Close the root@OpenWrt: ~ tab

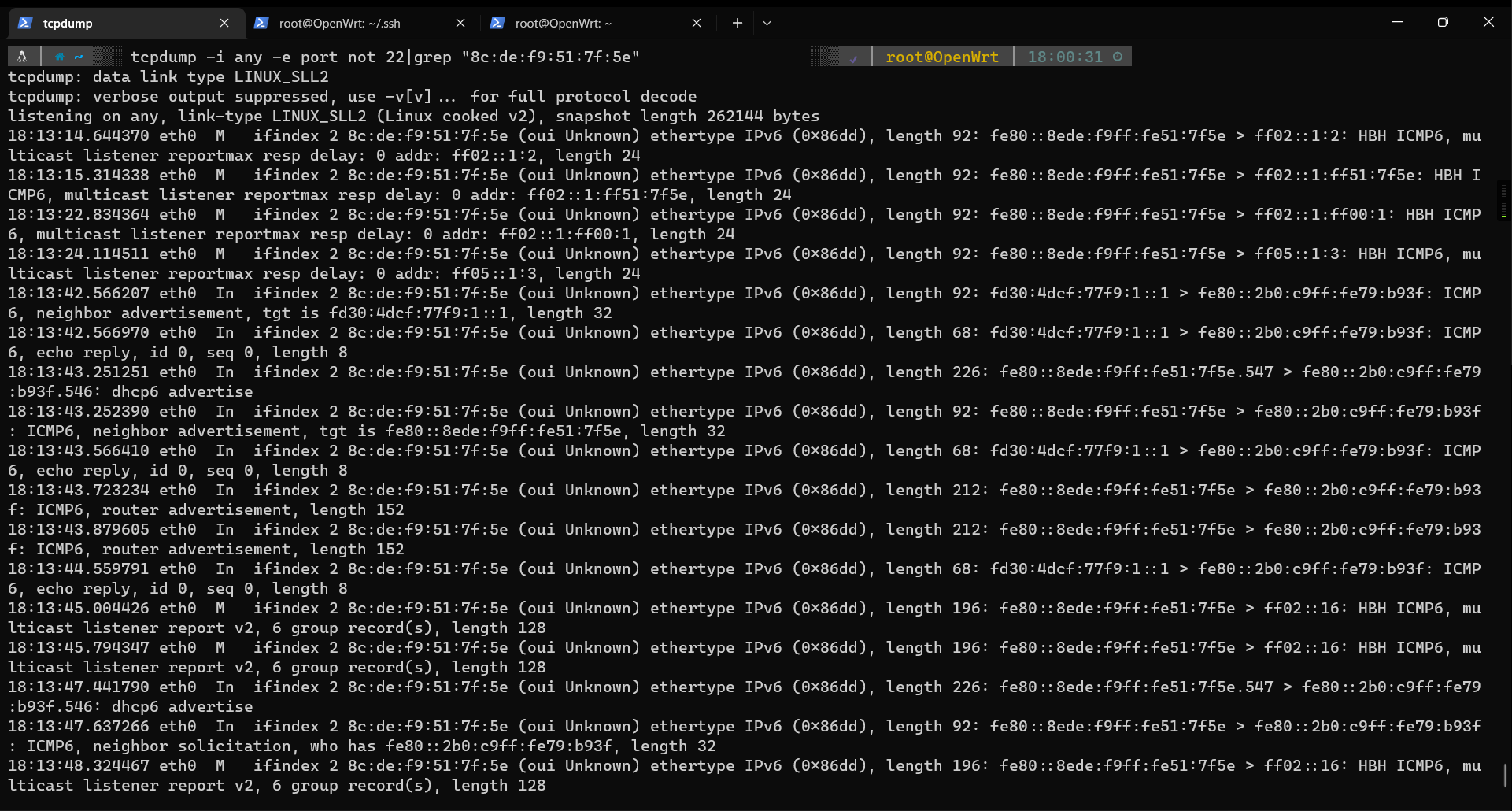tap(697, 24)
